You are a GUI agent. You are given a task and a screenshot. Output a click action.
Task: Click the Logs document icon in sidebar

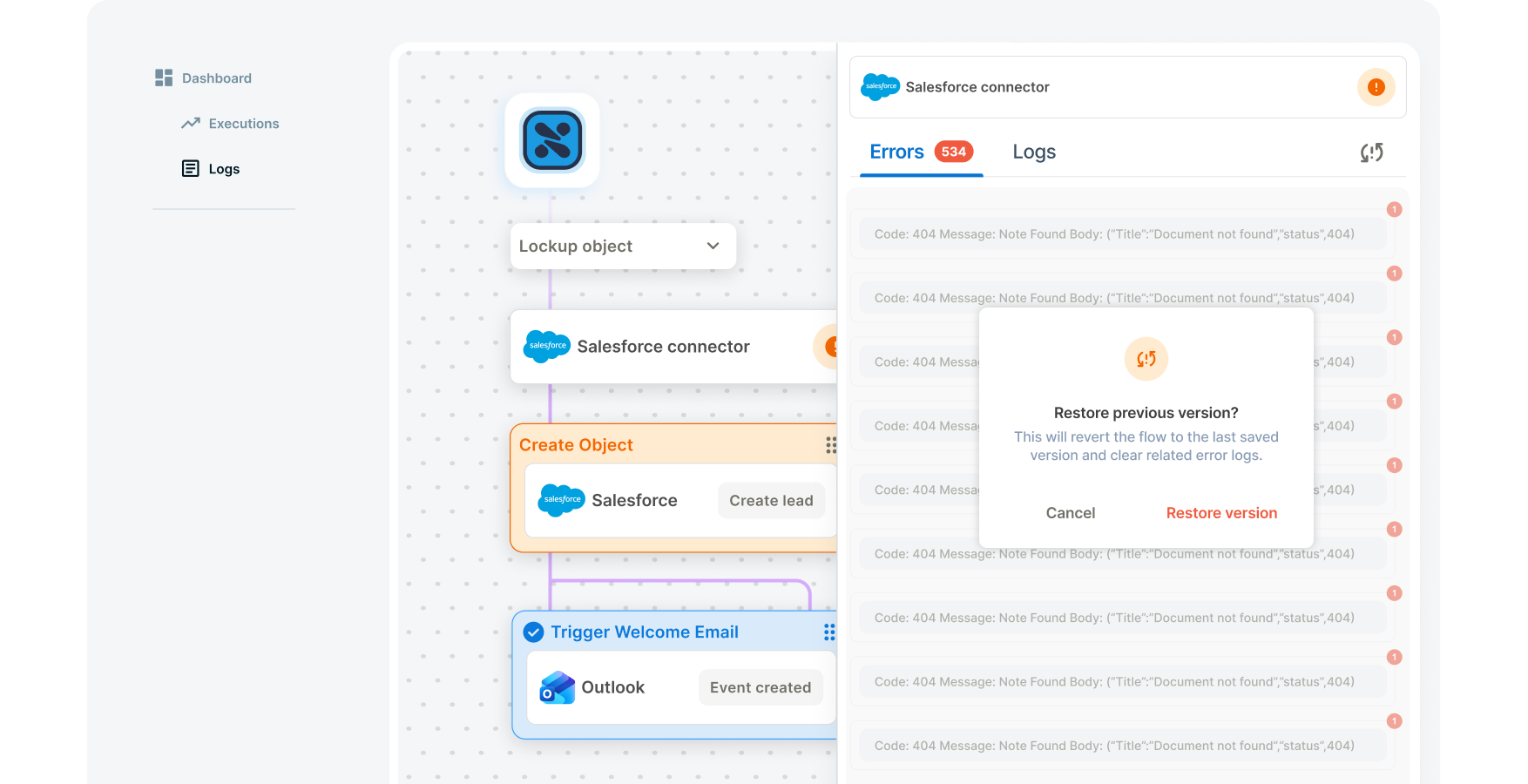[x=190, y=169]
